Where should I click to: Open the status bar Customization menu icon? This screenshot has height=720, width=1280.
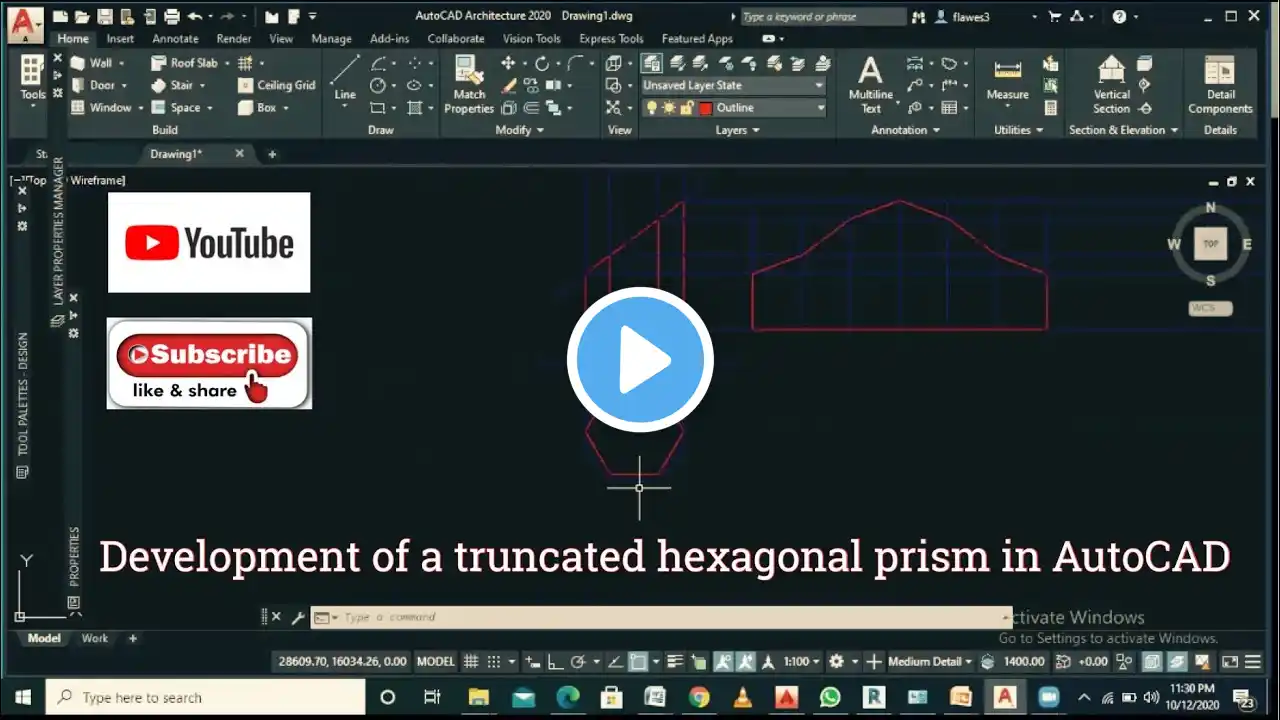[x=1253, y=661]
